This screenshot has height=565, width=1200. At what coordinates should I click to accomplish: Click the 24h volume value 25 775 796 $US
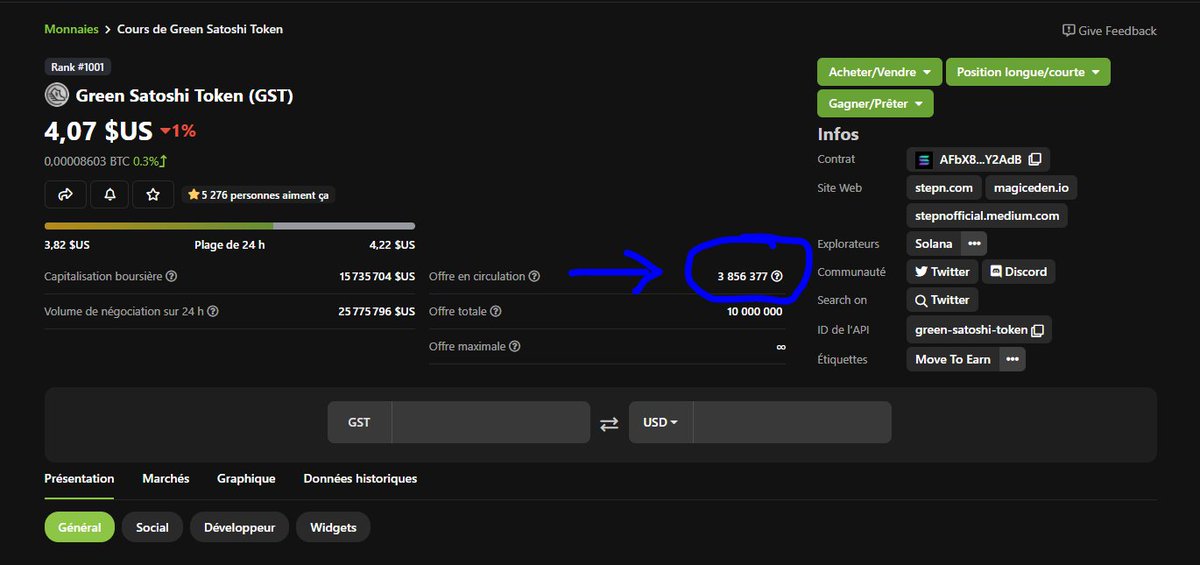[377, 311]
